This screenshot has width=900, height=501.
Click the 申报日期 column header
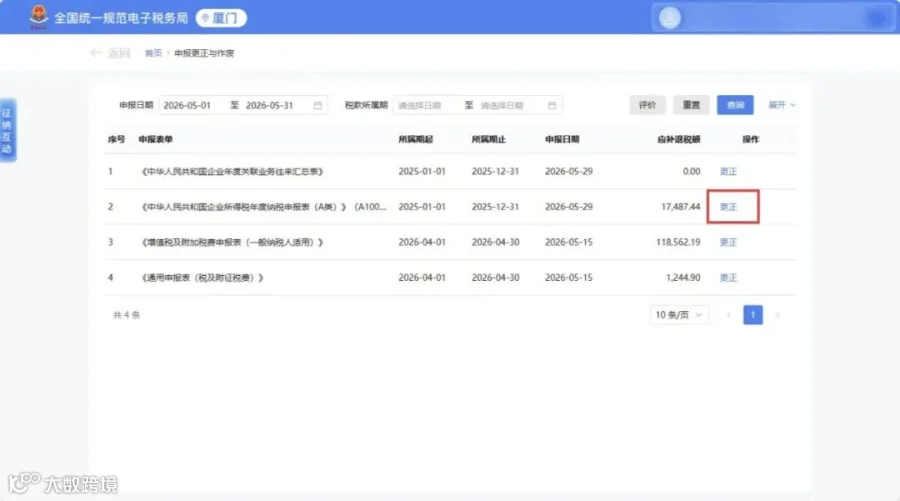[x=562, y=139]
